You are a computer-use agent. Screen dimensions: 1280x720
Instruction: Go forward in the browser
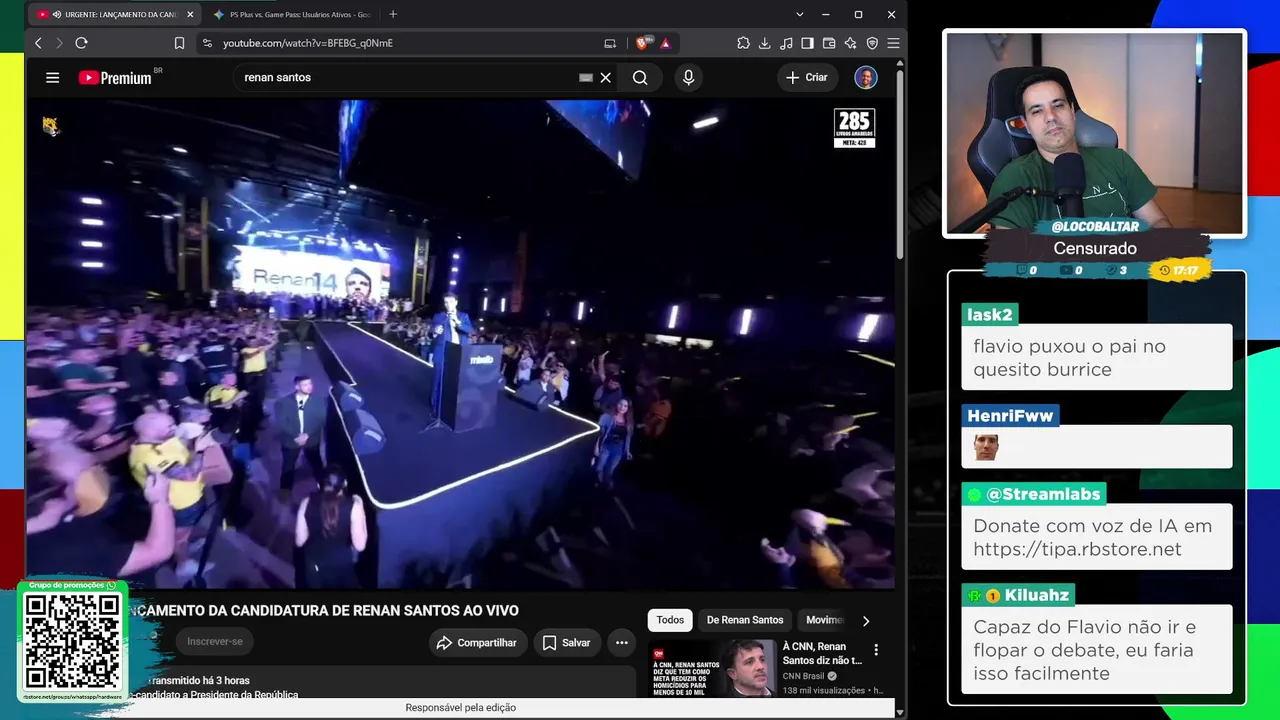click(59, 43)
